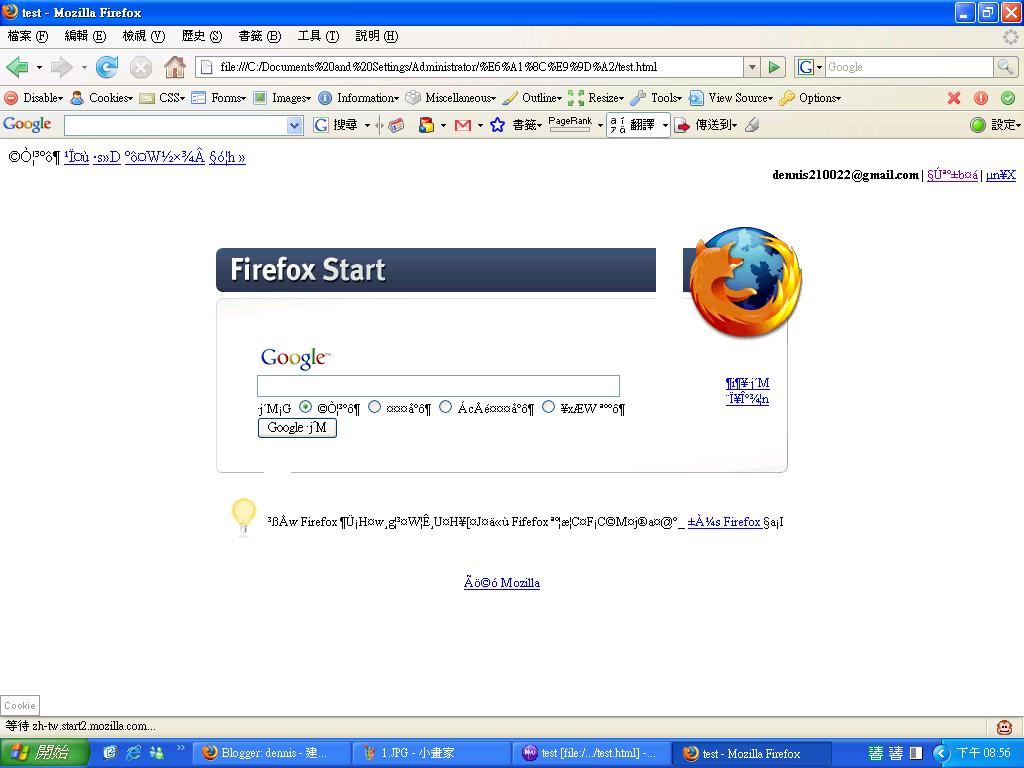1024x768 pixels.
Task: Click the Internet Explorer quick launch icon
Action: pos(133,752)
